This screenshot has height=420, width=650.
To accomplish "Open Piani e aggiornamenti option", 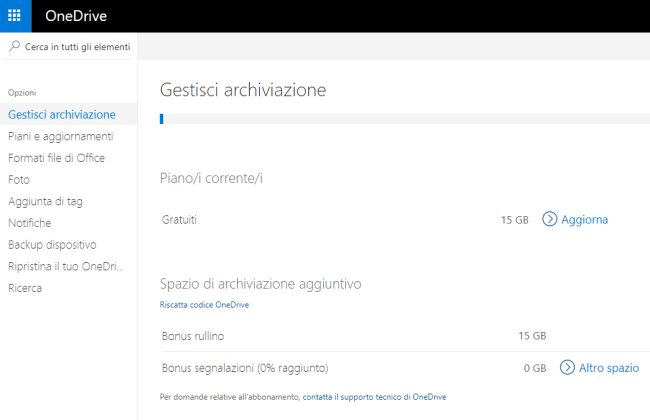I will 61,136.
